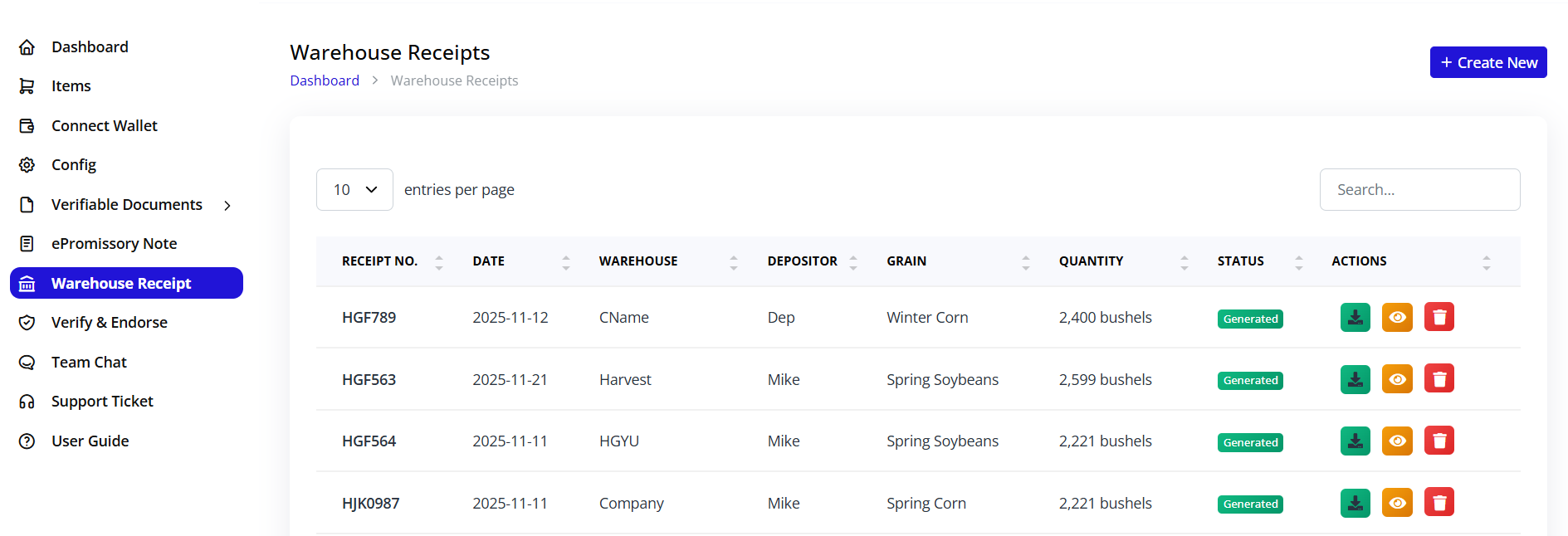Click the Generated status badge for HGF564
This screenshot has width=1568, height=536.
pos(1249,442)
